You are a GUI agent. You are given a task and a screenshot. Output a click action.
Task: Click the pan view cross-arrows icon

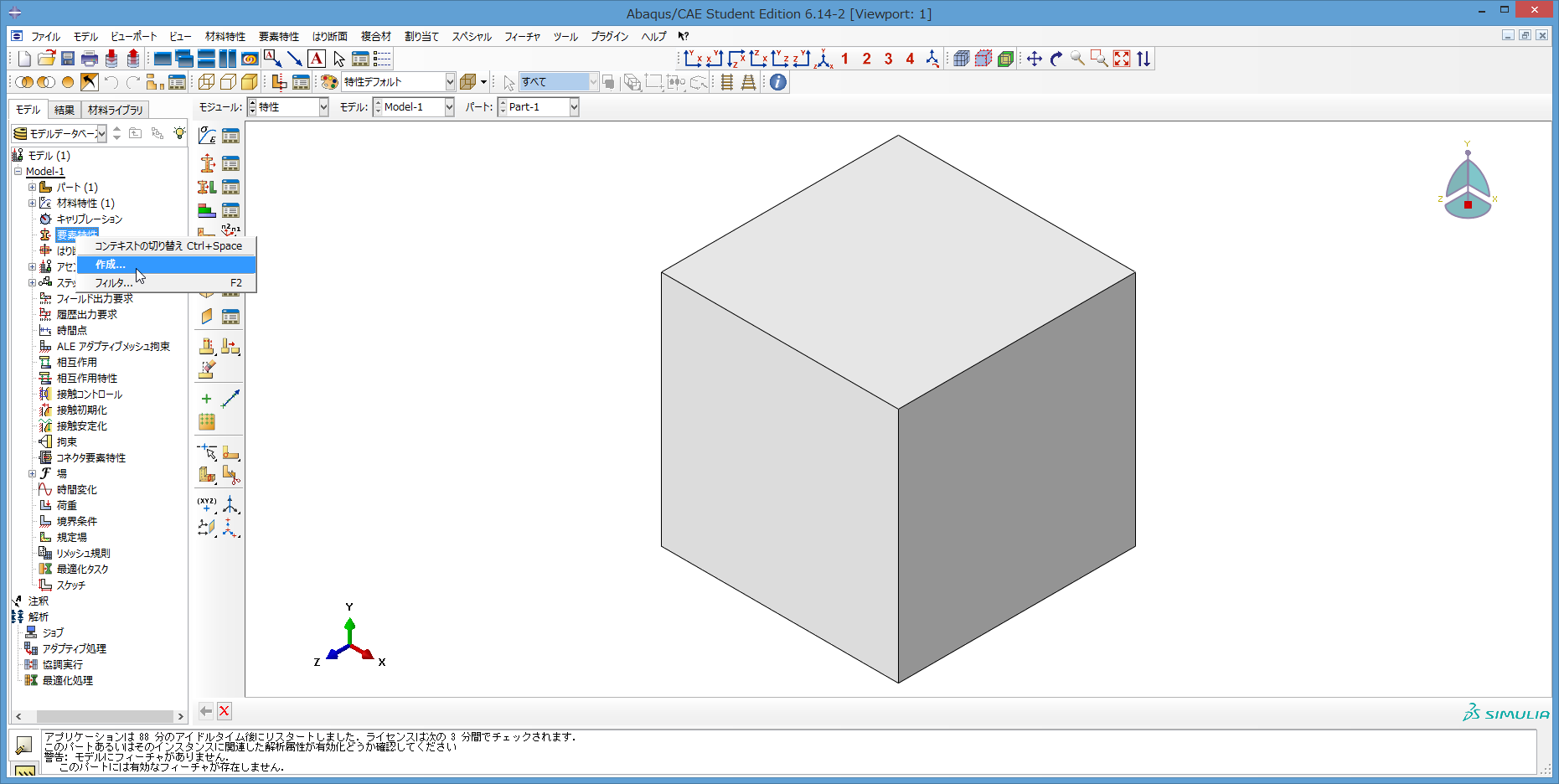coord(1035,59)
